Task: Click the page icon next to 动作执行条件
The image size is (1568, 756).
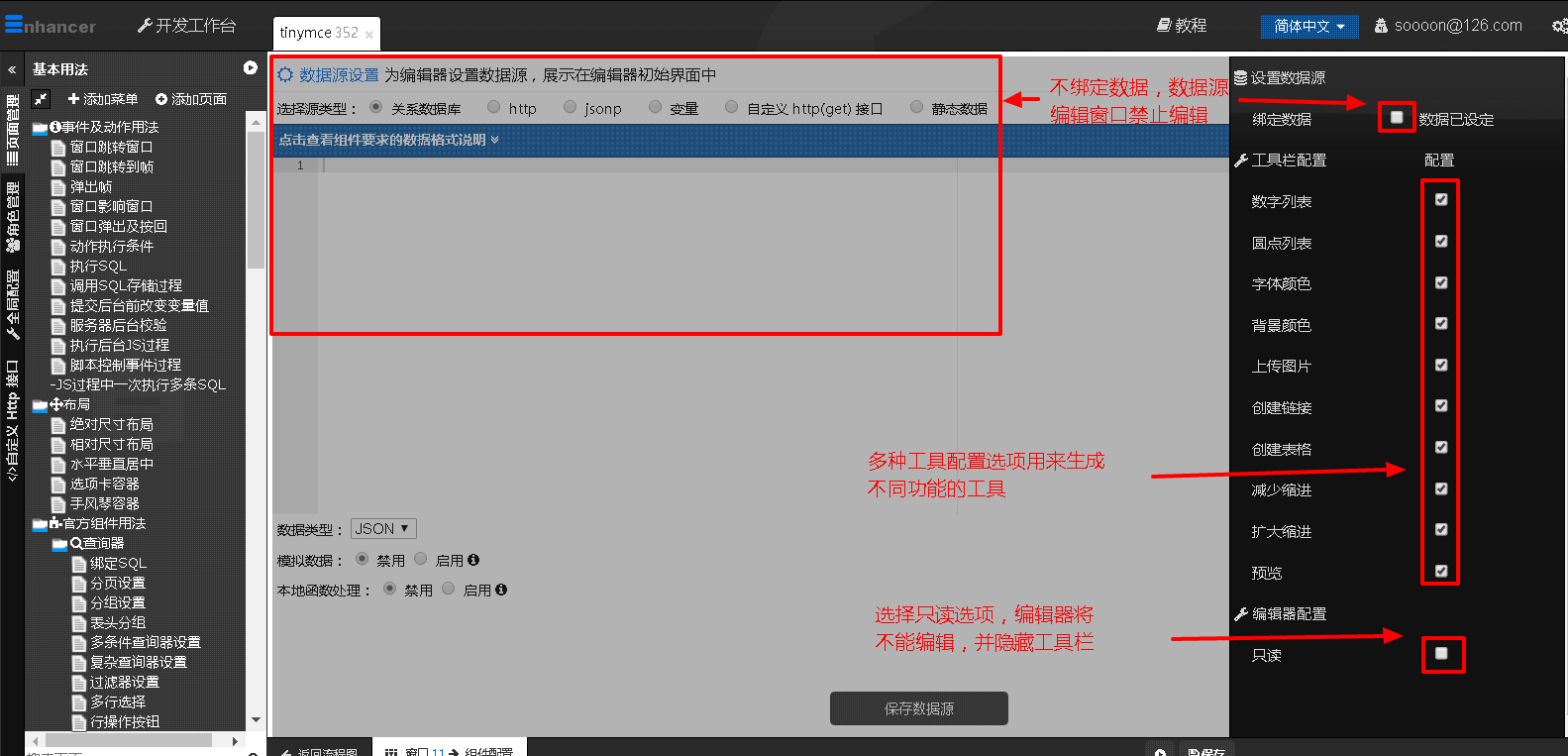Action: (x=58, y=247)
